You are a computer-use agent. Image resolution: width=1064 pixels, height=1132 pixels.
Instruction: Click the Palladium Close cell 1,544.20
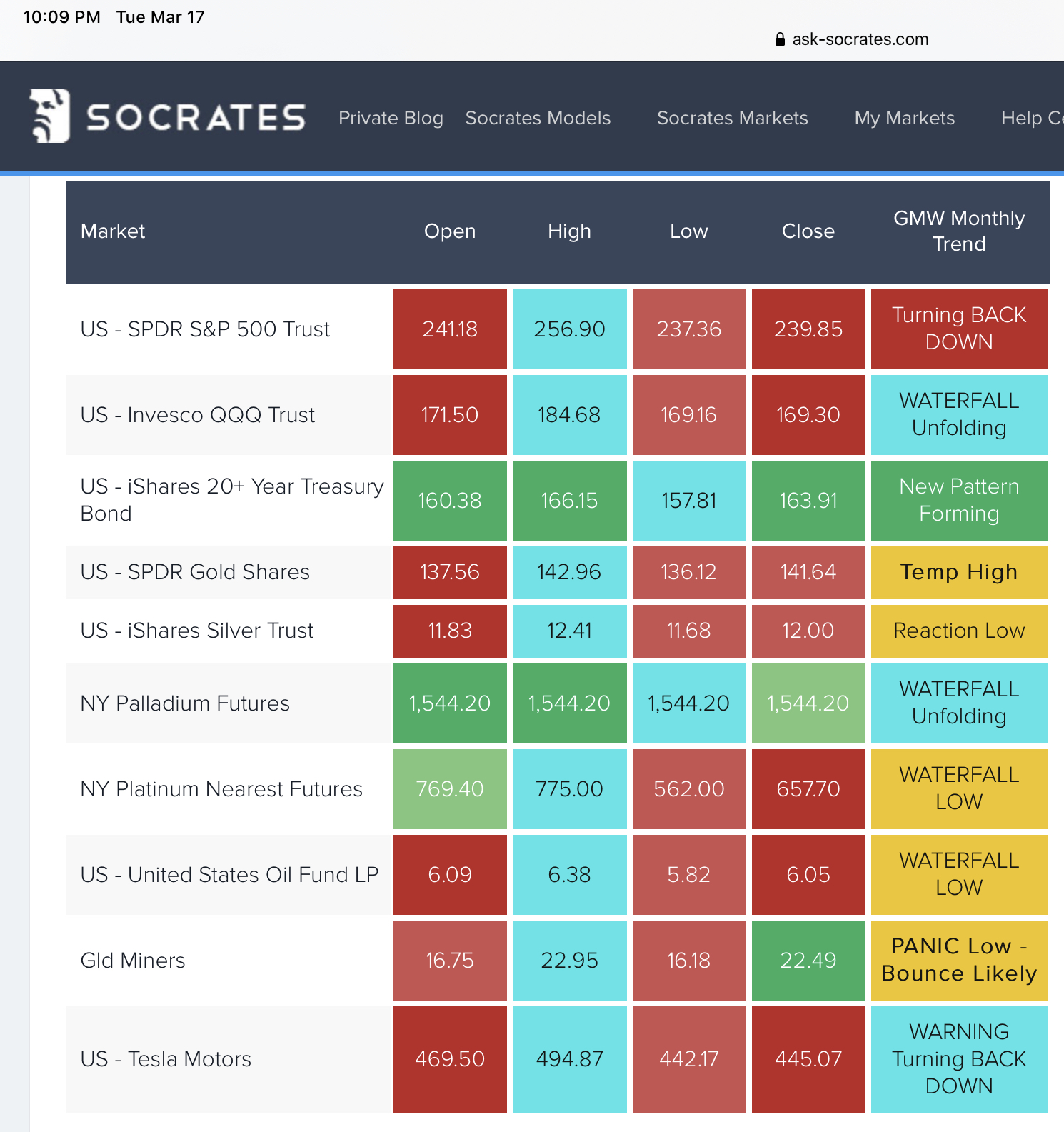tap(808, 703)
